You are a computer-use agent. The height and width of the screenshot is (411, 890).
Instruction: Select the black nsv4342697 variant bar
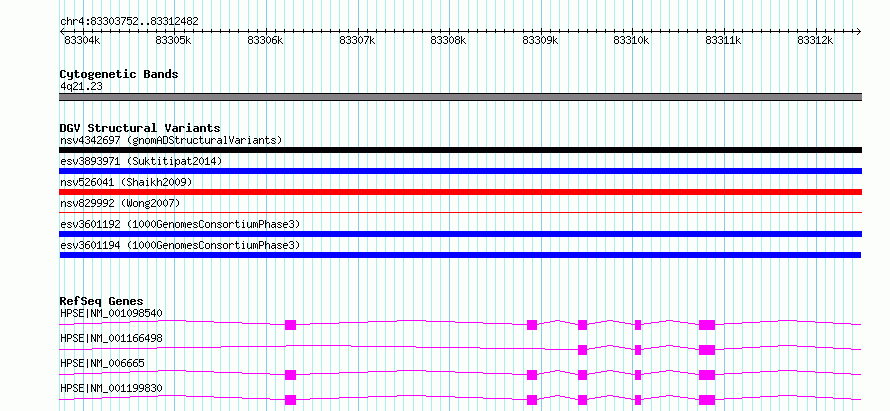click(460, 150)
